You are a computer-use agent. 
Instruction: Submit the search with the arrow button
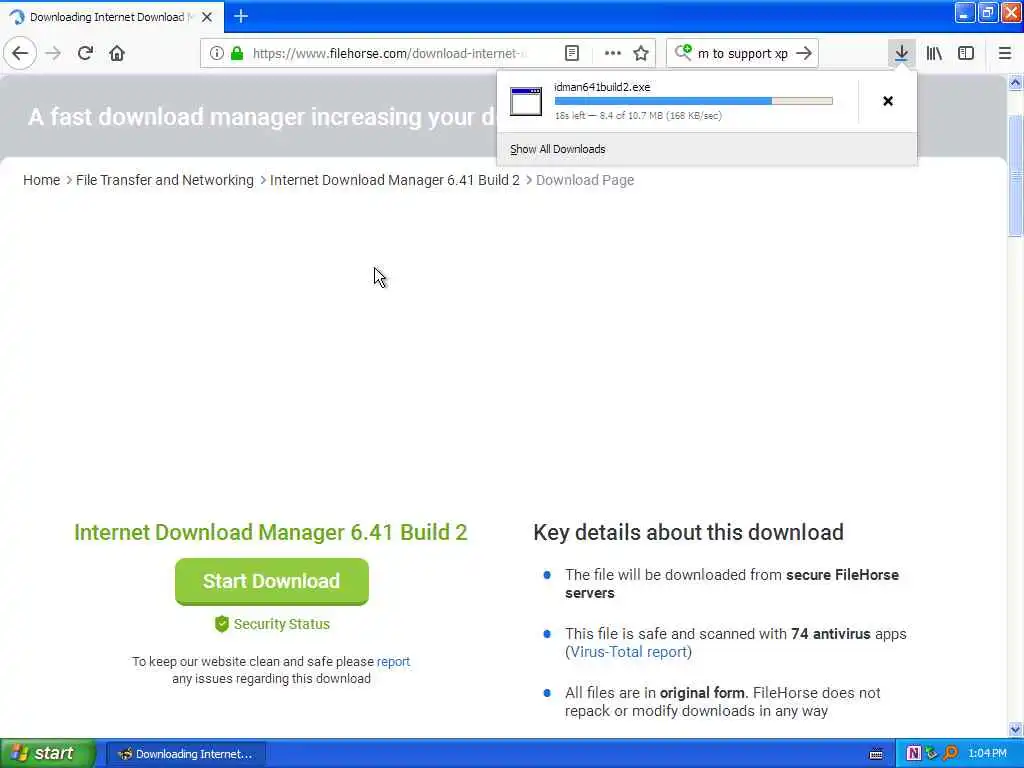805,53
